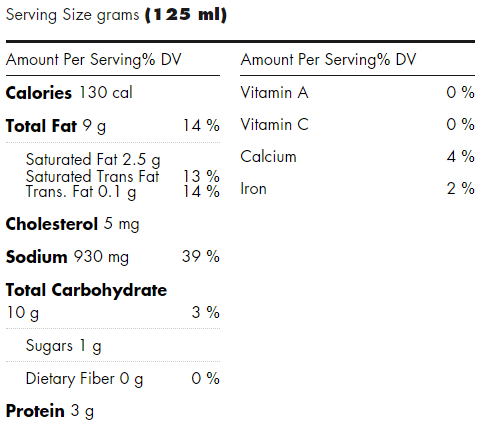Image resolution: width=483 pixels, height=426 pixels.
Task: Click the Iron nutrient label
Action: pos(253,189)
